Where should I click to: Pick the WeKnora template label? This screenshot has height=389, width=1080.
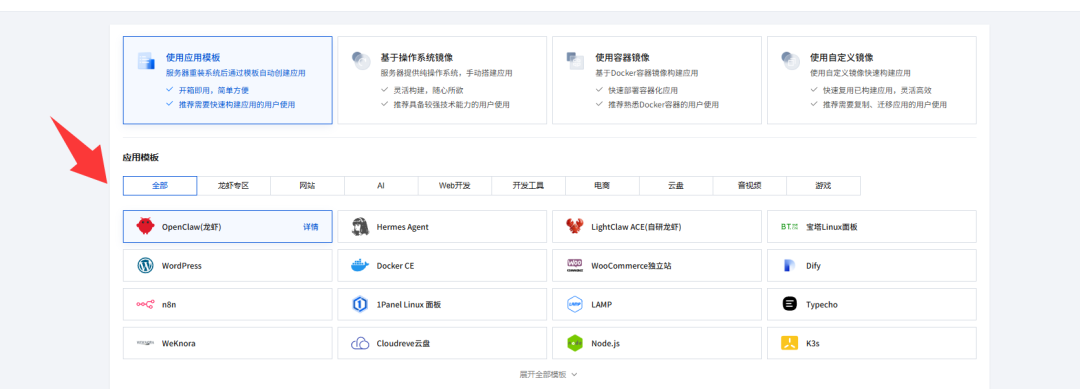pyautogui.click(x=179, y=343)
